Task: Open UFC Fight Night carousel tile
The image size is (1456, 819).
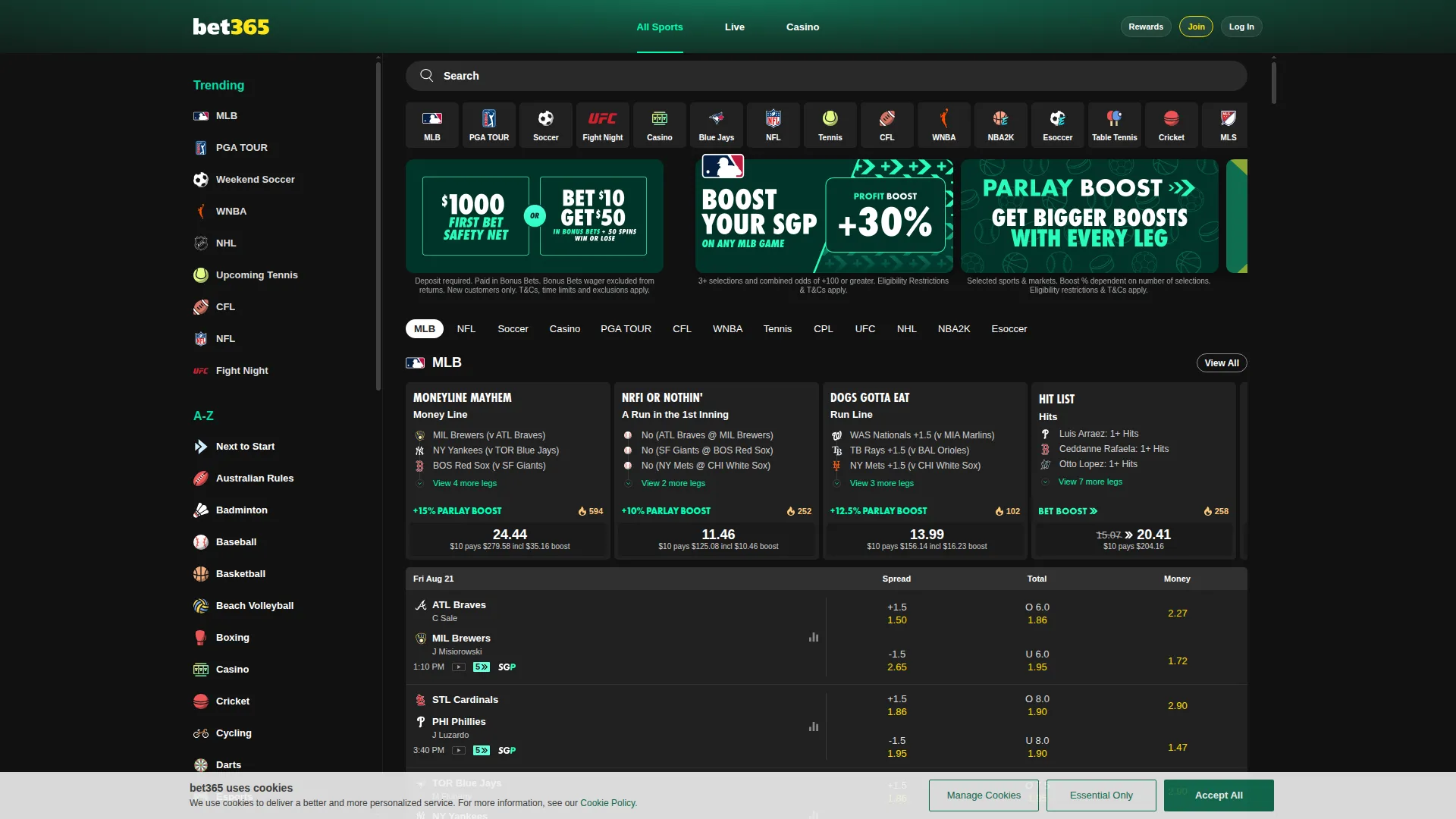Action: (x=603, y=125)
